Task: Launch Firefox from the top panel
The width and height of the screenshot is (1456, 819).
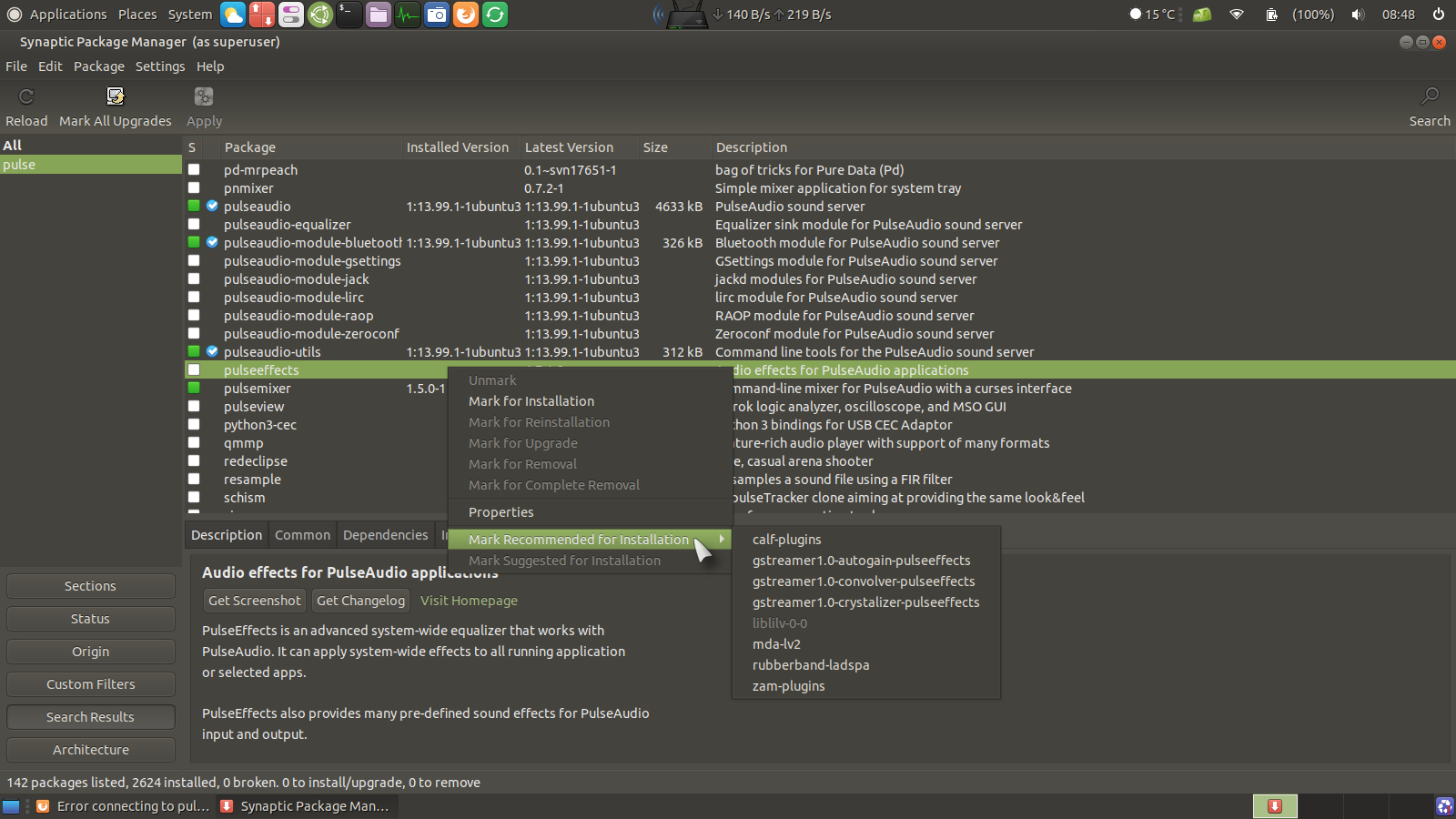Action: 466,15
